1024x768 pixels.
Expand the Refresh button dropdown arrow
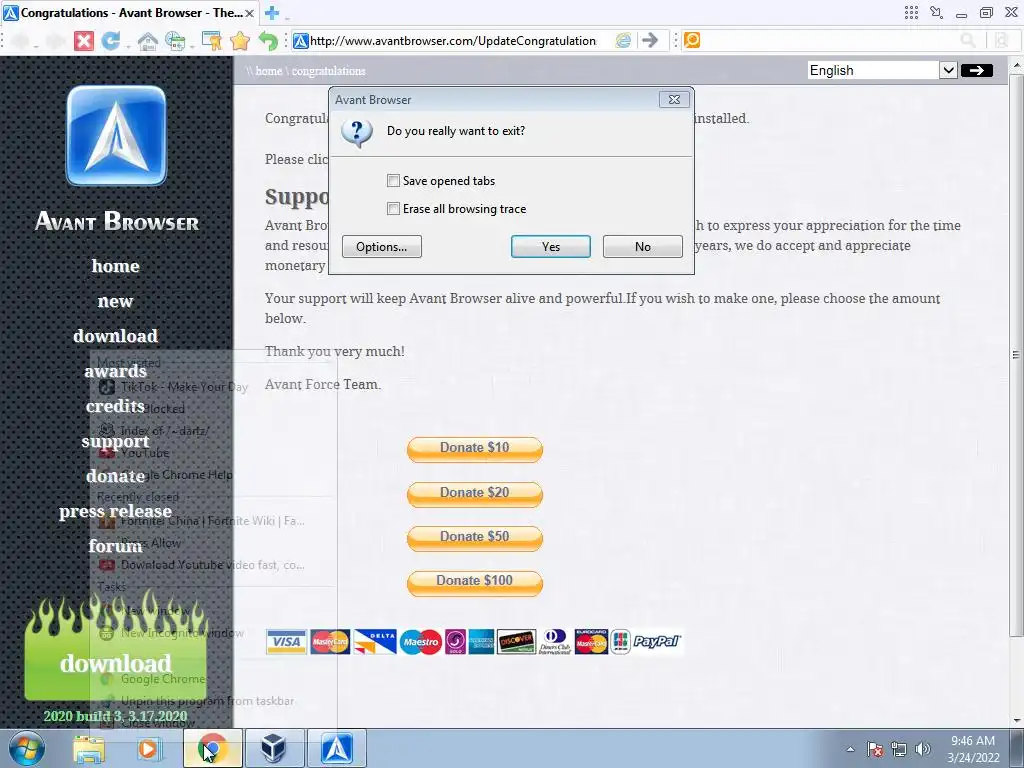pyautogui.click(x=127, y=46)
